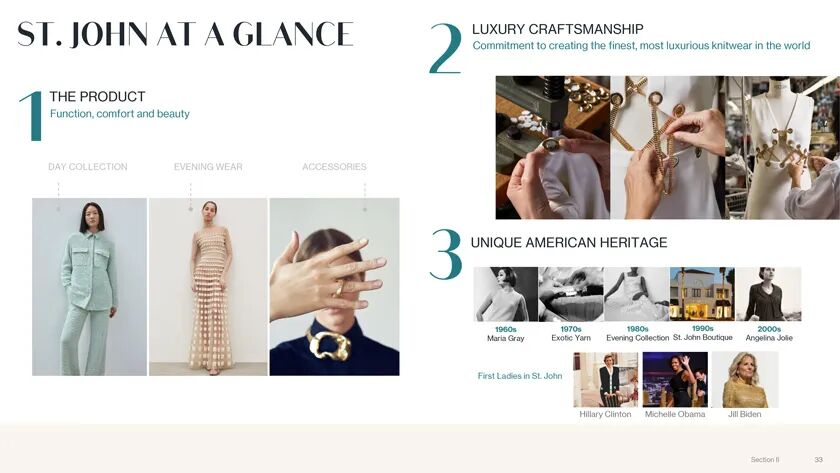The width and height of the screenshot is (840, 473).
Task: Select the First Ladies in St. John label
Action: (520, 376)
